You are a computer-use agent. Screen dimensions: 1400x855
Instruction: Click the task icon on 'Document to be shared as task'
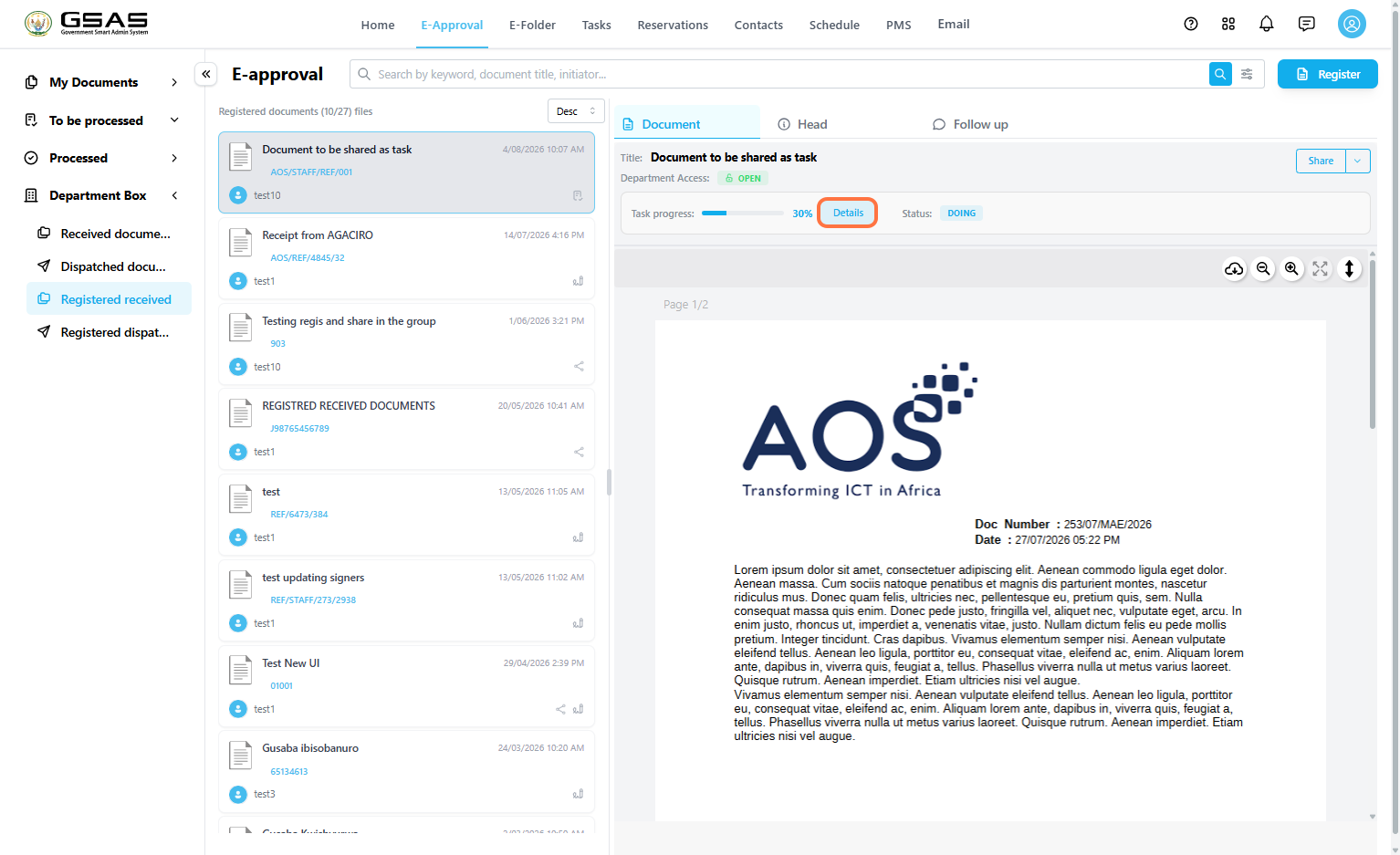[x=578, y=195]
